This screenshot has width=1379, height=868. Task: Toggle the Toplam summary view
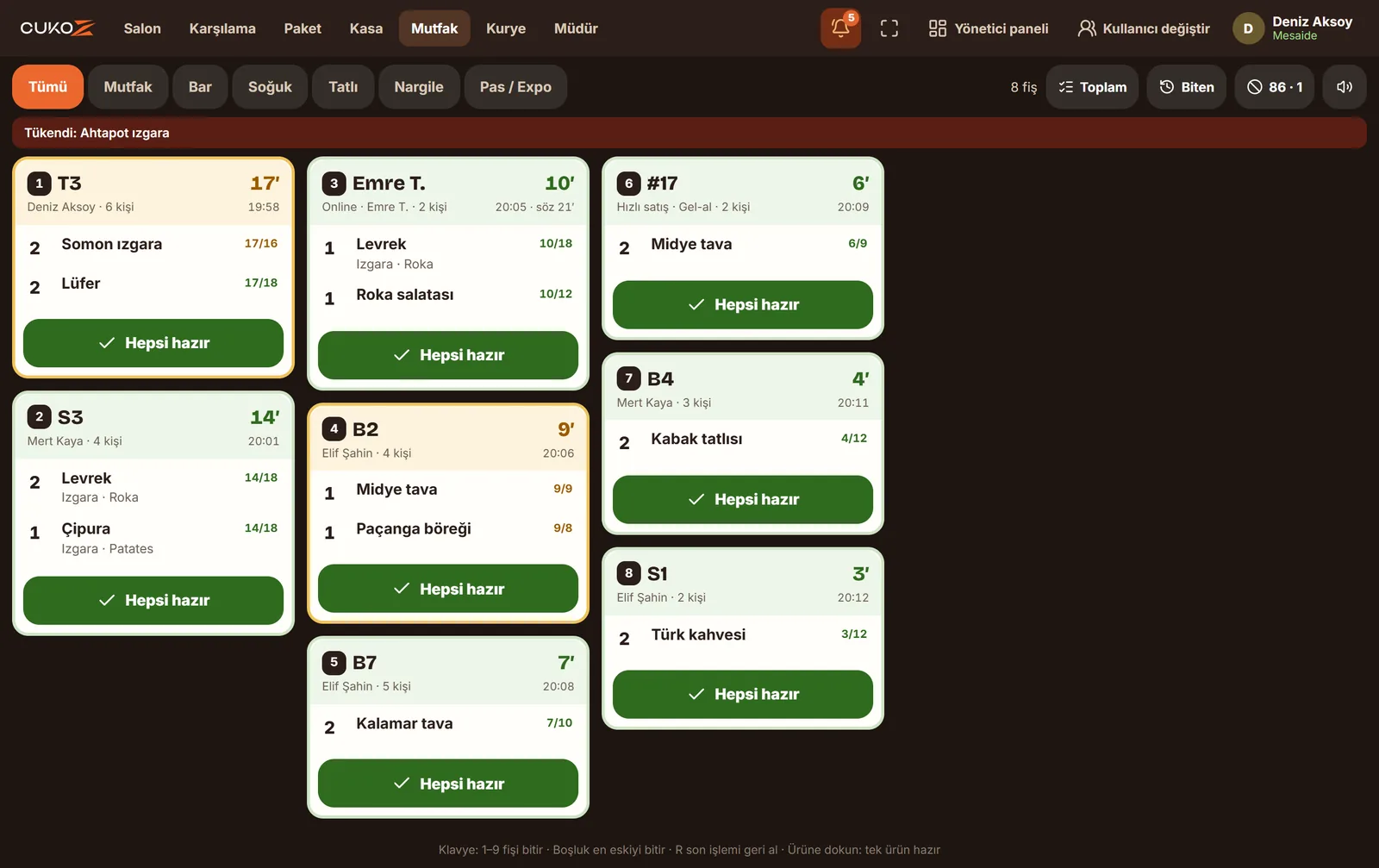coord(1093,87)
